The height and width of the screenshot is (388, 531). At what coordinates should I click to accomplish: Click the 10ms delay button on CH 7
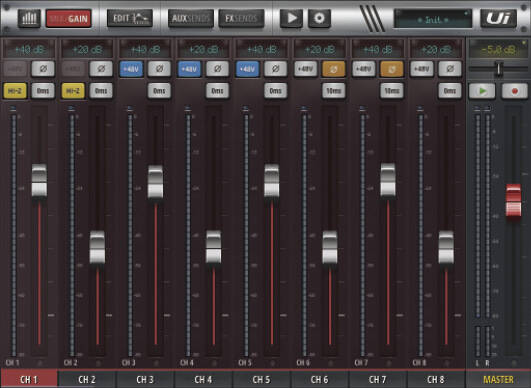392,91
